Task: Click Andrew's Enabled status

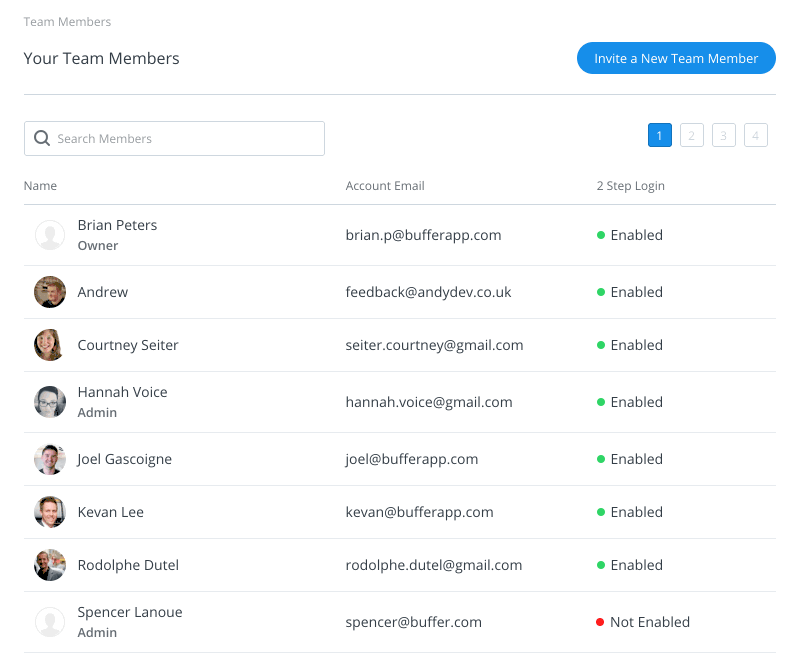Action: click(x=630, y=292)
